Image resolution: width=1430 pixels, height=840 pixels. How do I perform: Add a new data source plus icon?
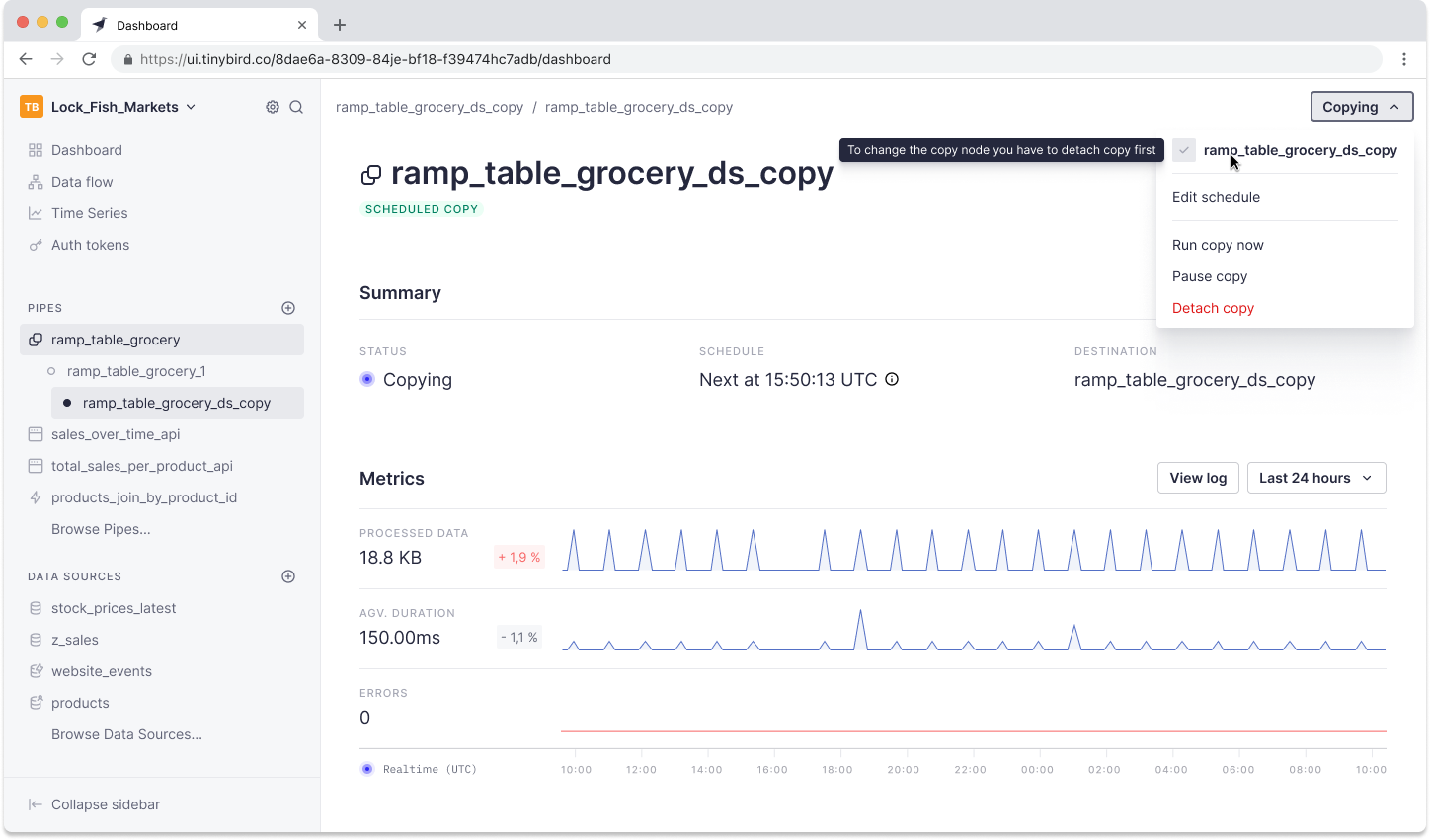(x=288, y=576)
